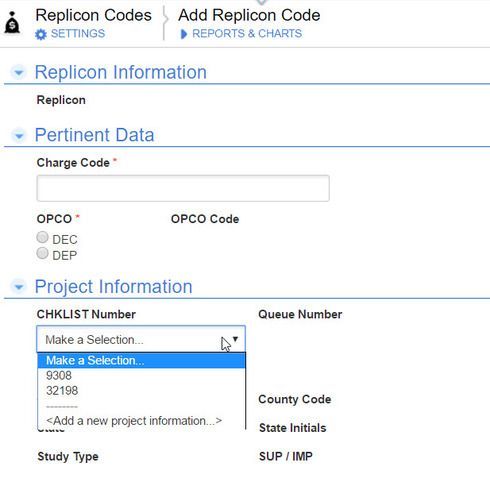Screen dimensions: 490x478
Task: Collapse the Project Information section
Action: (19, 287)
